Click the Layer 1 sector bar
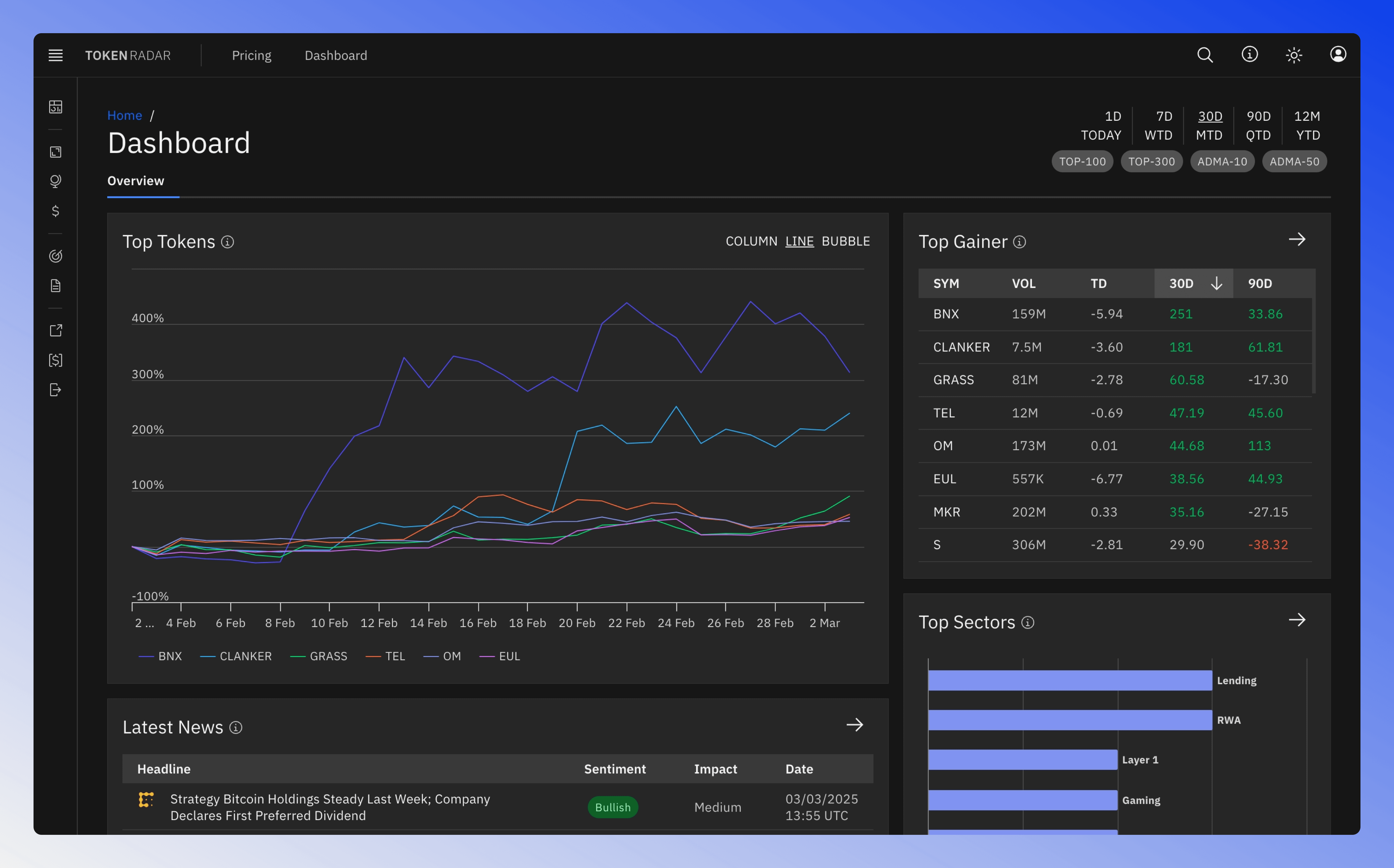The image size is (1394, 868). pyautogui.click(x=1023, y=760)
